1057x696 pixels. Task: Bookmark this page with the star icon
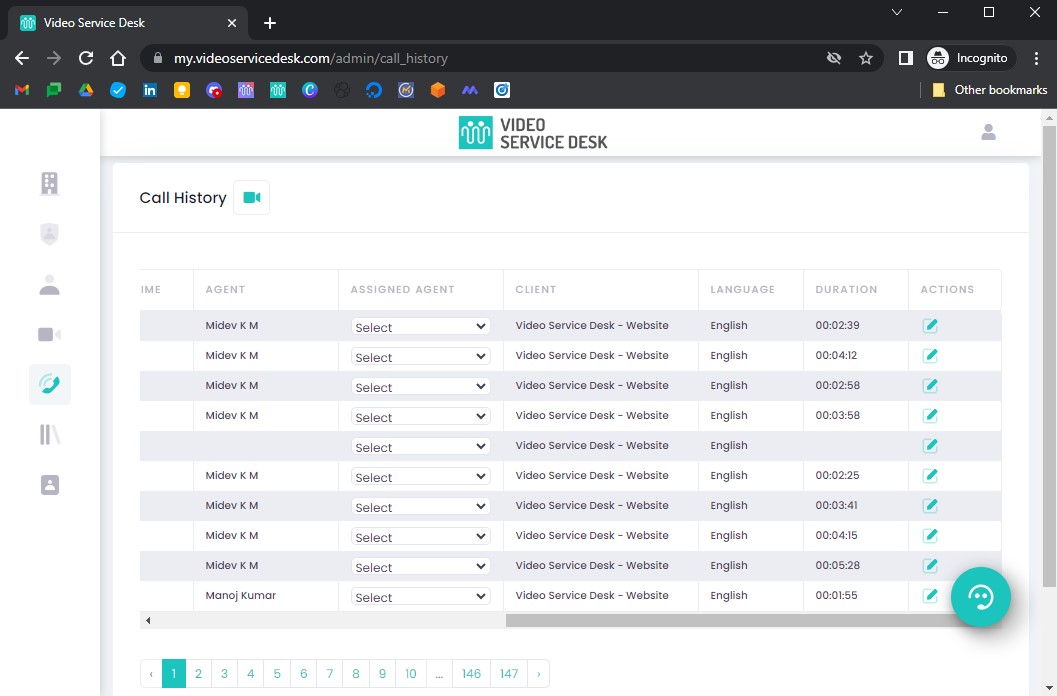[866, 58]
